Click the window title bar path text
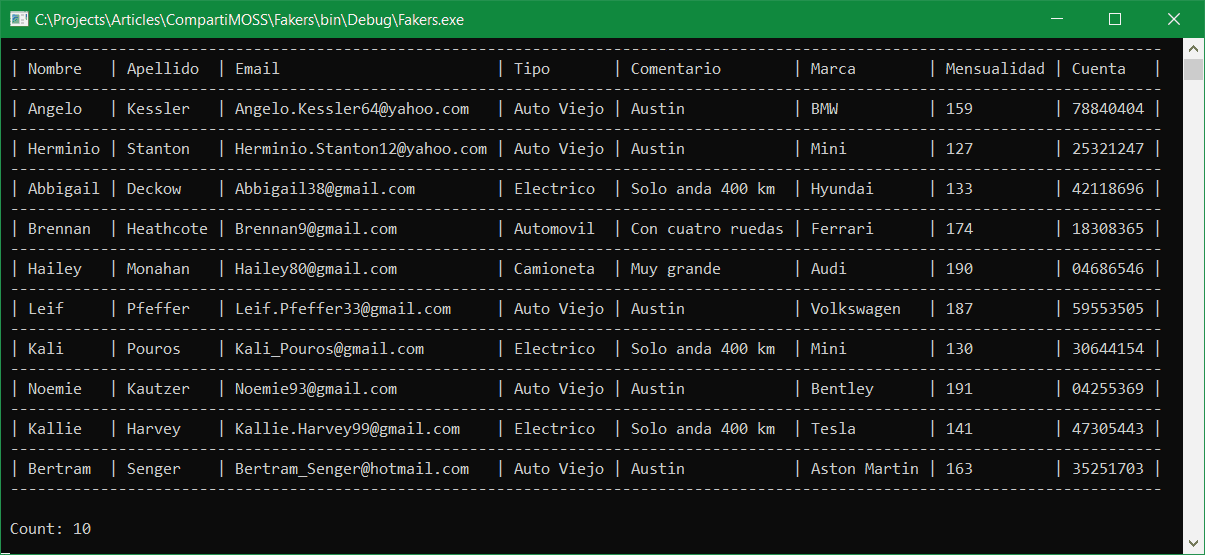 [249, 19]
